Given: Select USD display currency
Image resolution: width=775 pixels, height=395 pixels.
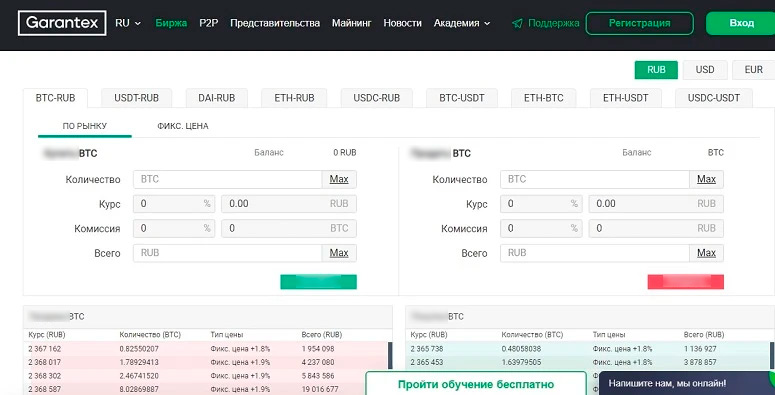Looking at the screenshot, I should pyautogui.click(x=705, y=70).
